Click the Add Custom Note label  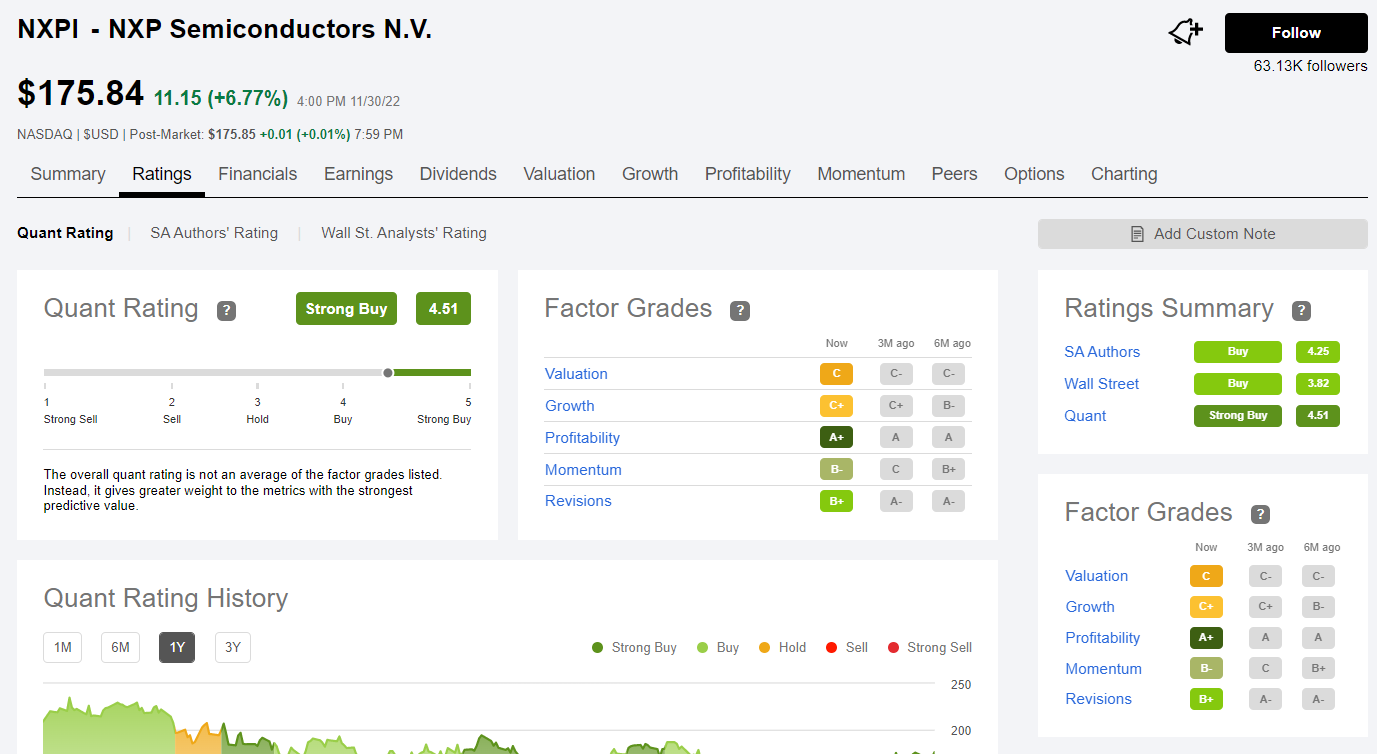click(1215, 234)
